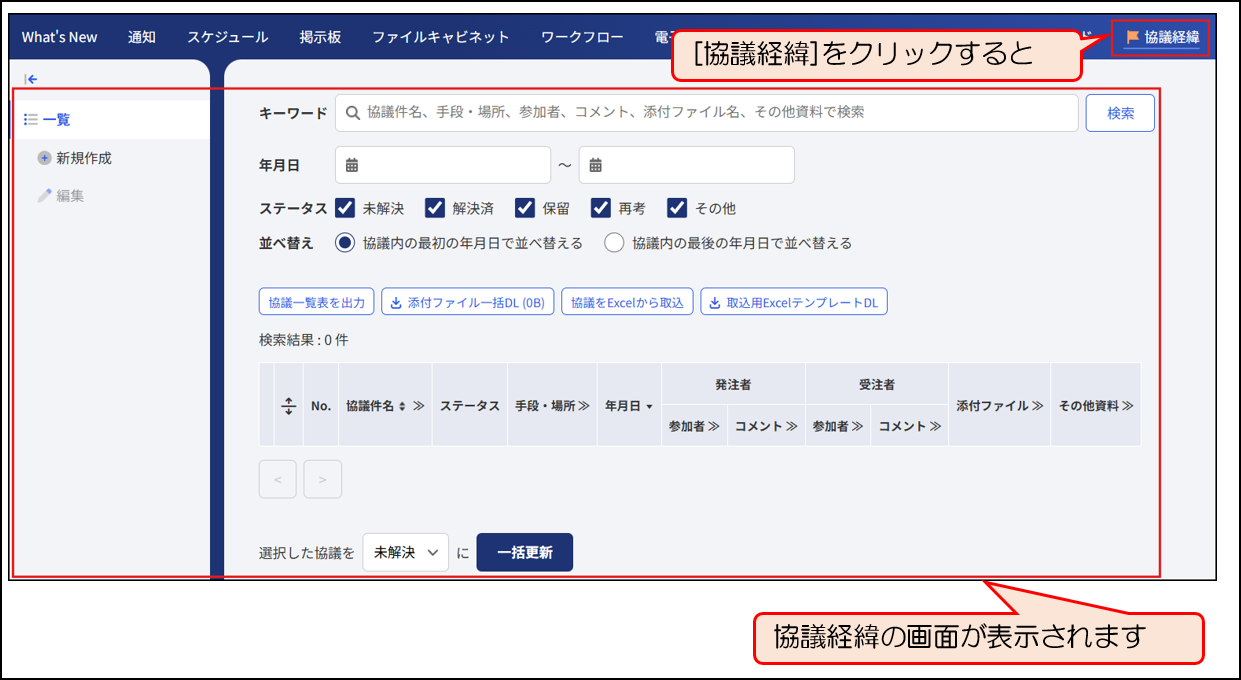Expand the 協議件名 column with the chevron
The width and height of the screenshot is (1241, 680).
[419, 406]
